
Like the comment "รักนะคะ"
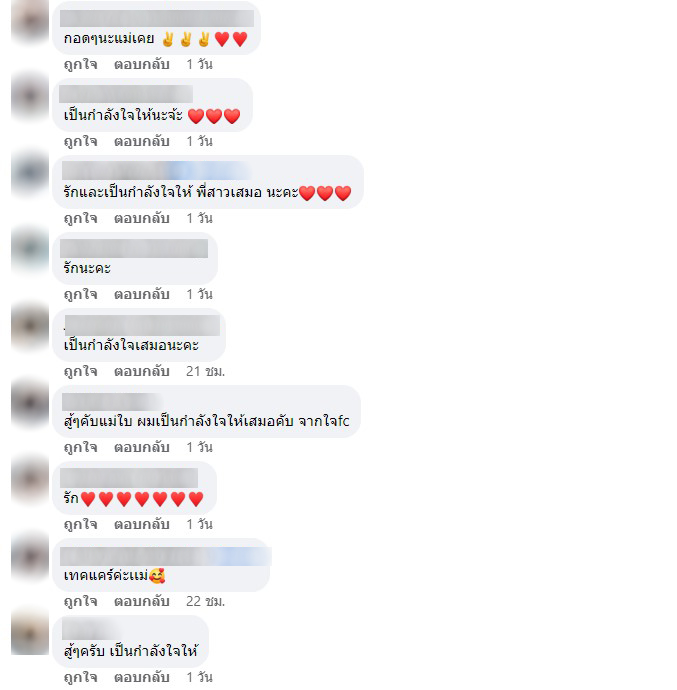click(81, 294)
